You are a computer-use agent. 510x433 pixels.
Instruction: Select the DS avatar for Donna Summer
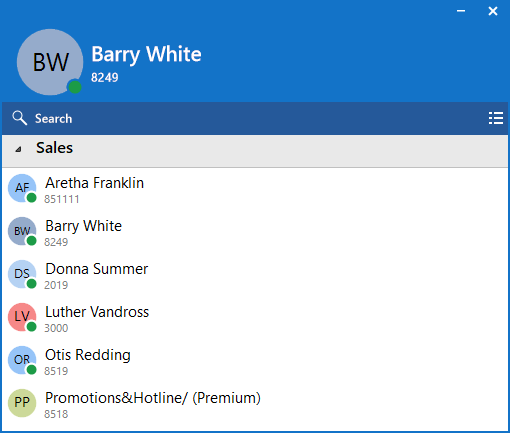pos(22,274)
